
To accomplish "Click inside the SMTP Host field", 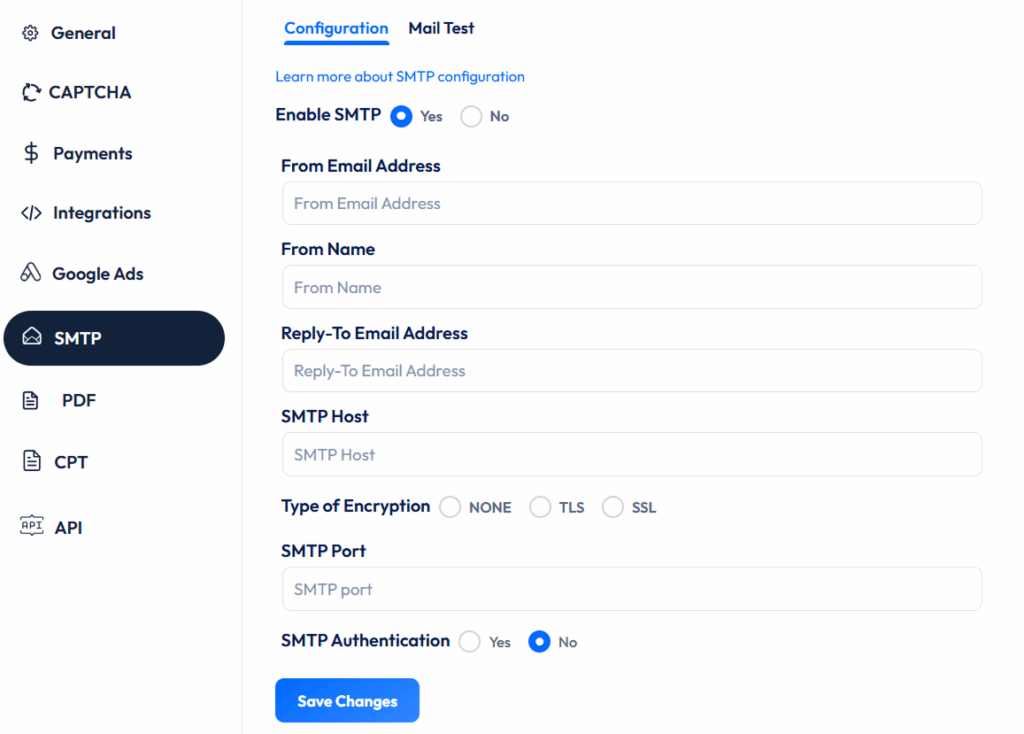I will 631,454.
